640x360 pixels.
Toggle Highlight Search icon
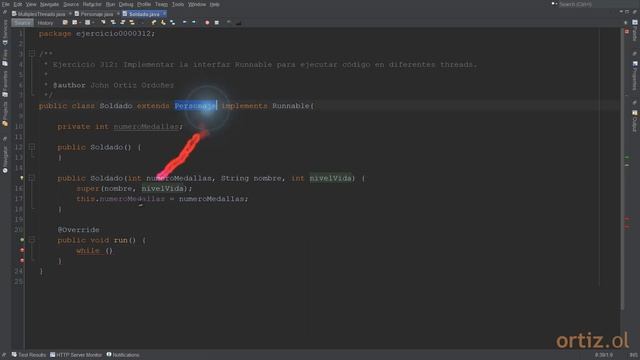coord(132,22)
